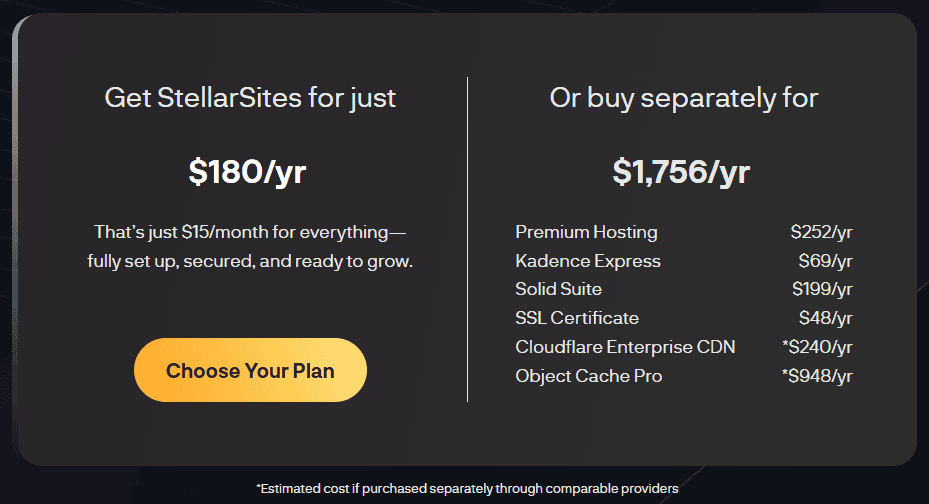Click the "Or buy separately for" heading
The height and width of the screenshot is (504, 929).
[684, 98]
